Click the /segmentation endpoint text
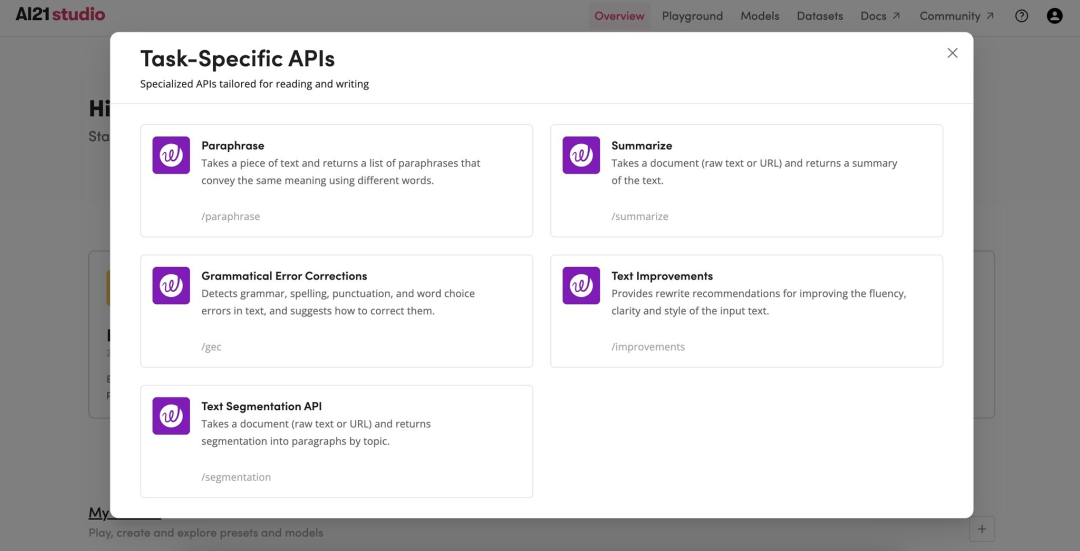Viewport: 1080px width, 551px height. [x=236, y=477]
